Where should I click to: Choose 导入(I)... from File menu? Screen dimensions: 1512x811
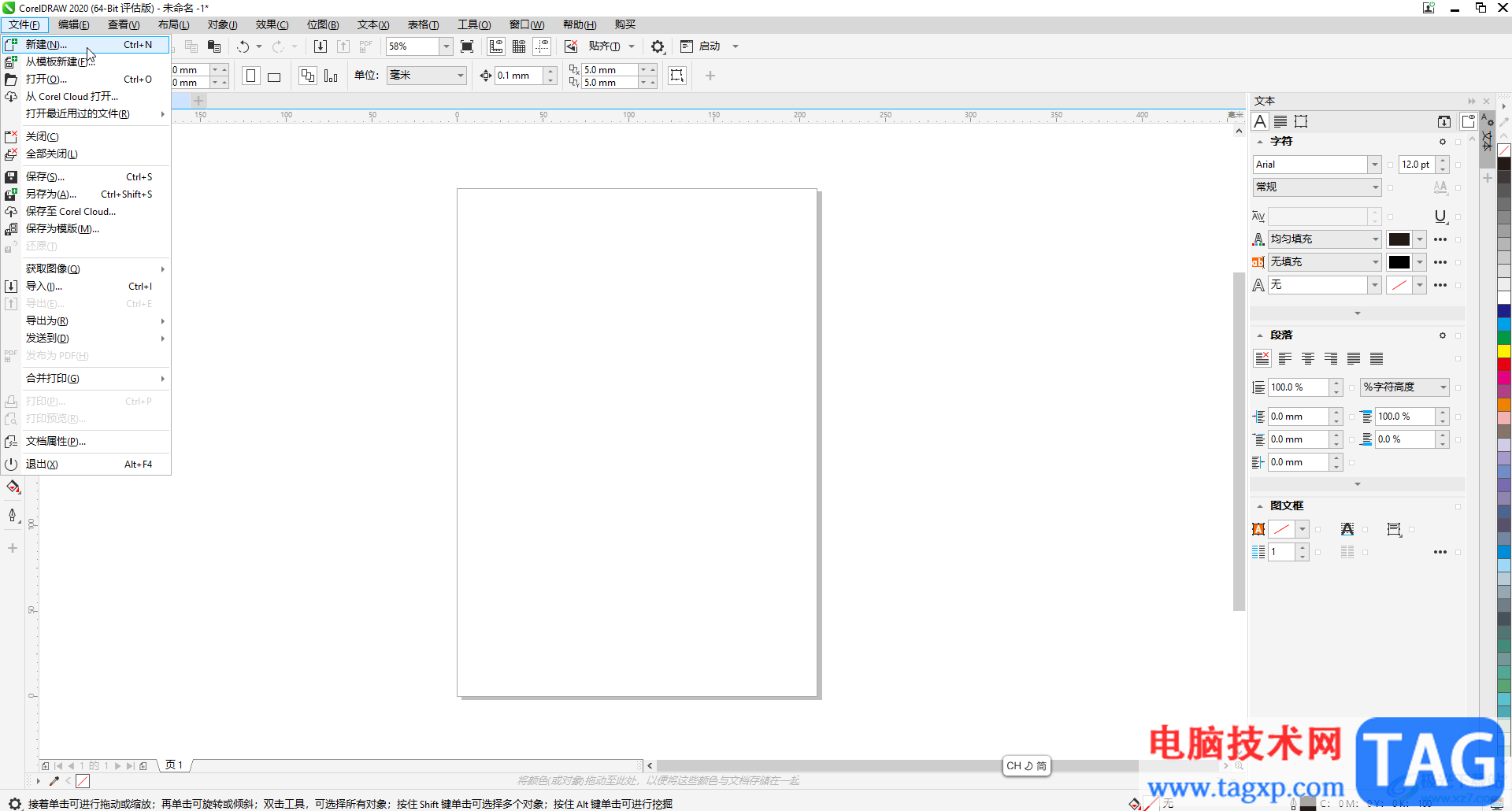pos(86,287)
